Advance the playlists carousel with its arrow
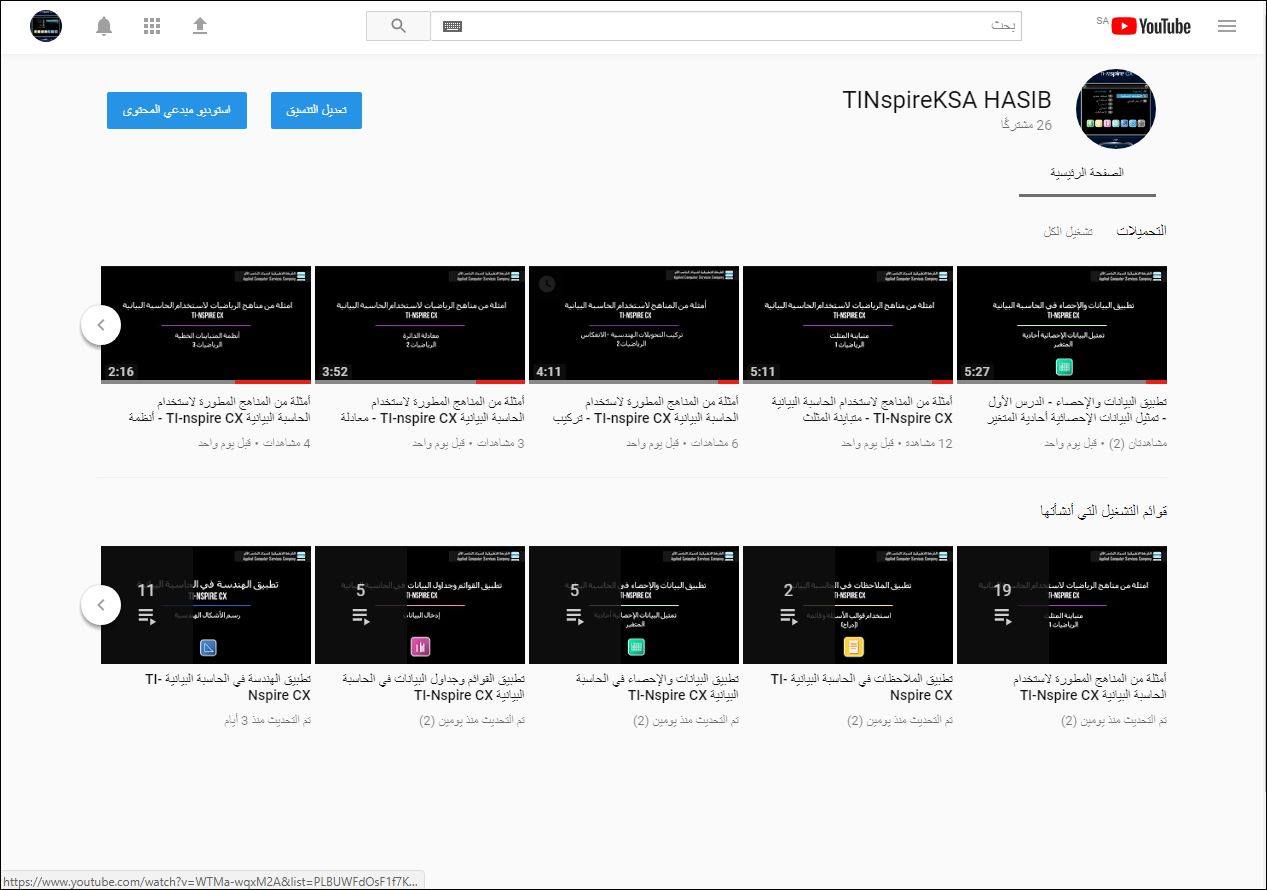The height and width of the screenshot is (890, 1267). (101, 605)
